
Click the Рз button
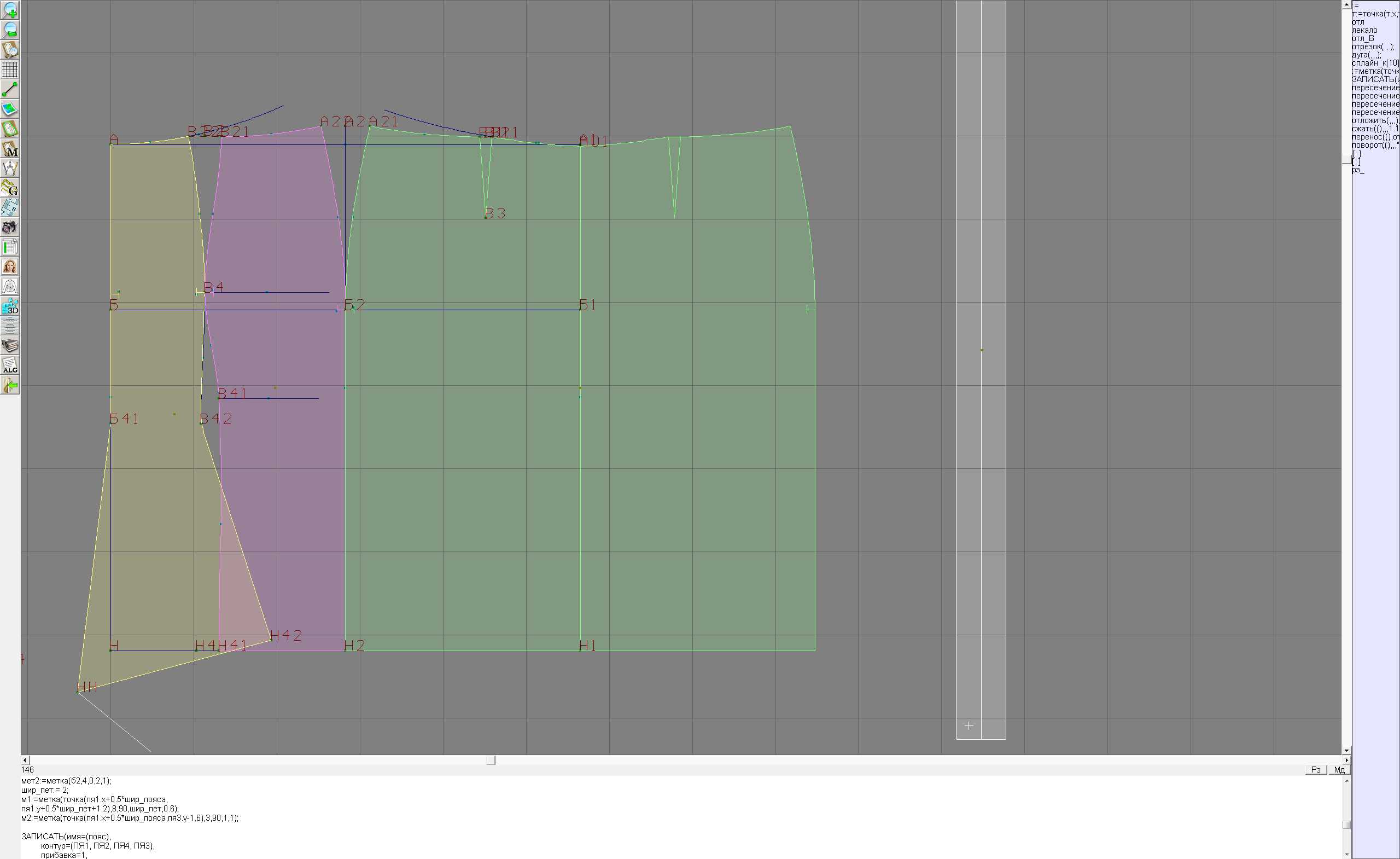[1315, 770]
